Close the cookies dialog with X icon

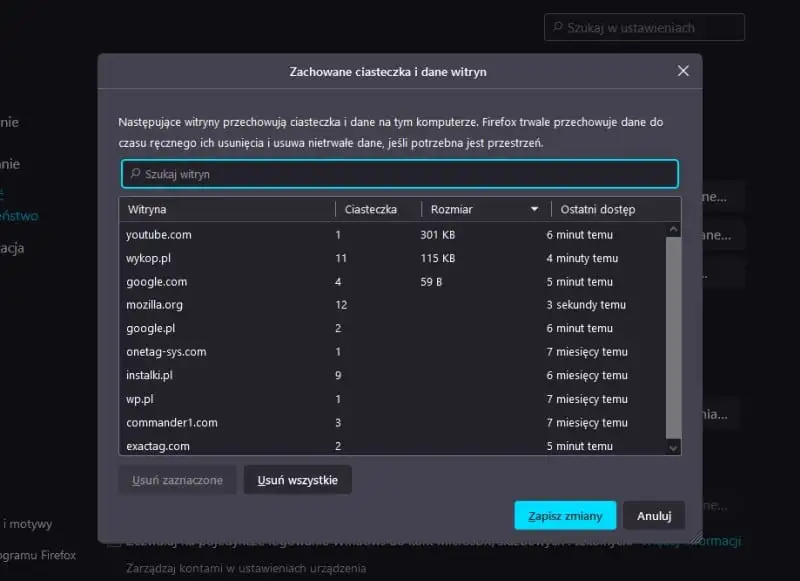(x=683, y=71)
